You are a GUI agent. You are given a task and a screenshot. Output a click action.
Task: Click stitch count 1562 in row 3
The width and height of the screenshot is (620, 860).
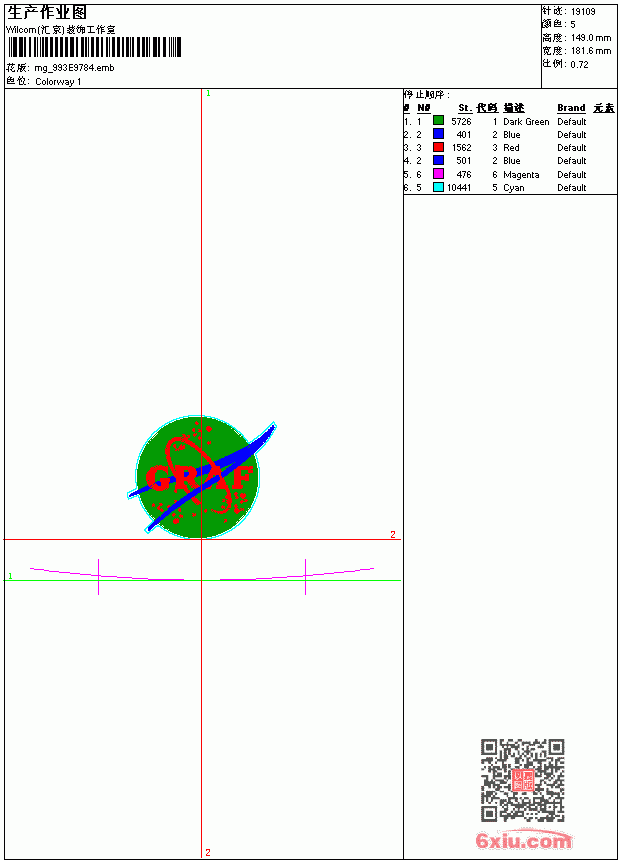coord(462,148)
